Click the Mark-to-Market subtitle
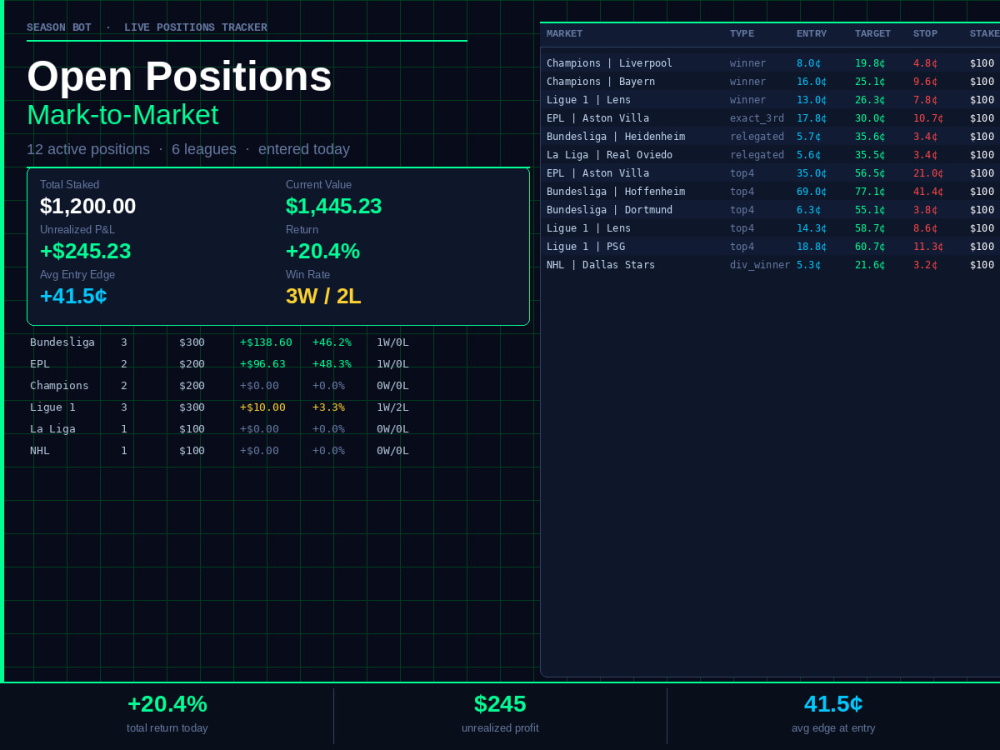This screenshot has width=1000, height=750. click(x=122, y=115)
